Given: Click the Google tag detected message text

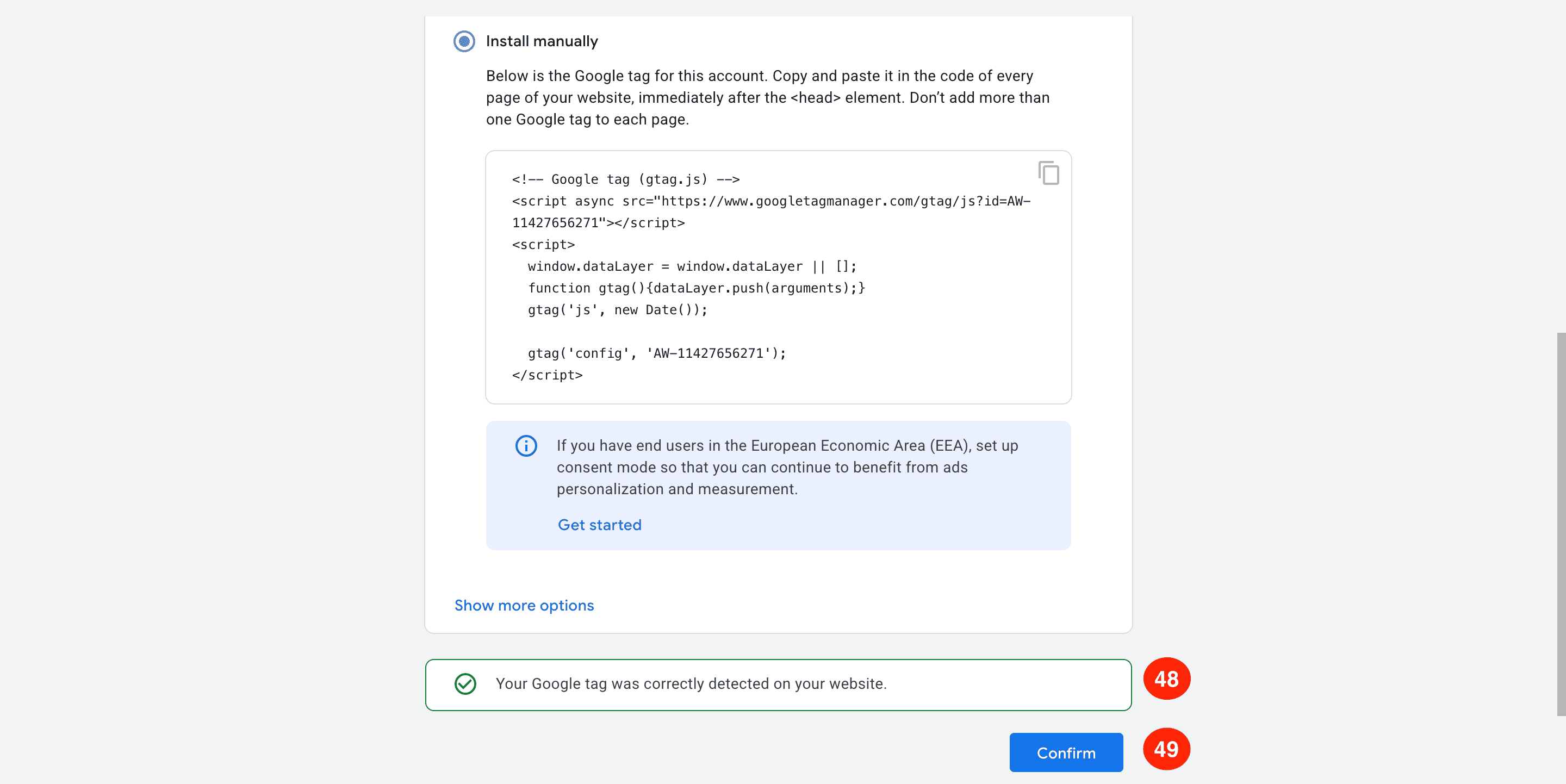Looking at the screenshot, I should point(691,685).
